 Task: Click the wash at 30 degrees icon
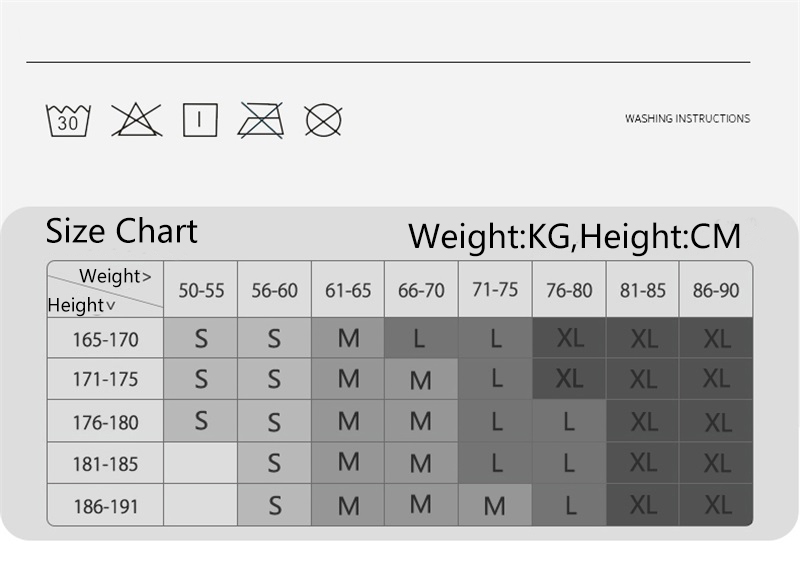point(68,120)
